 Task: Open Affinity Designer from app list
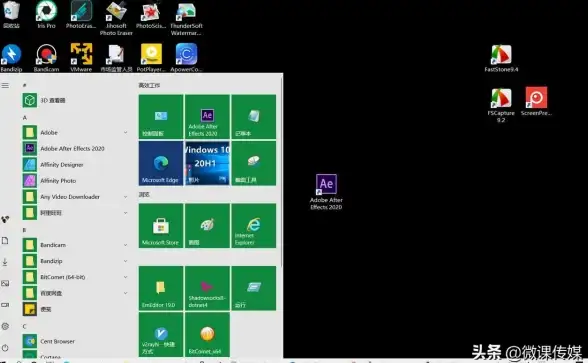click(75, 165)
